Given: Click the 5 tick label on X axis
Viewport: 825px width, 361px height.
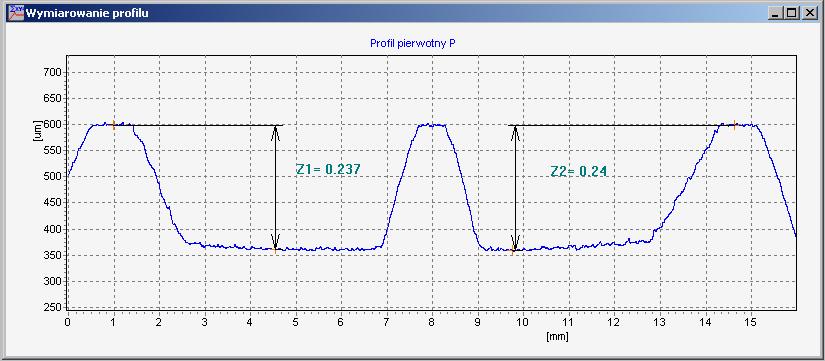Looking at the screenshot, I should (x=296, y=322).
